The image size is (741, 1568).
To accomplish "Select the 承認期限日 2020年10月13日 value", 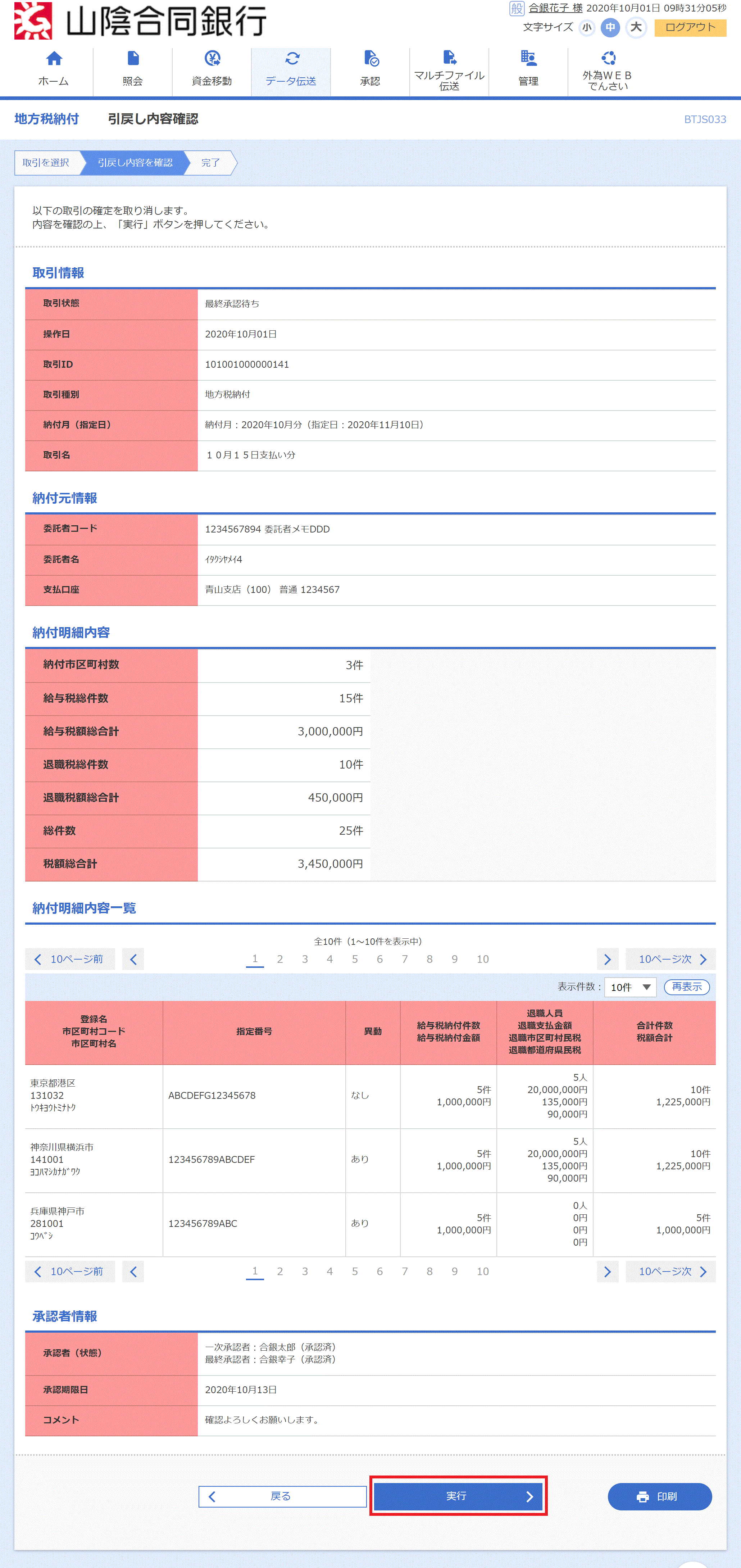I will coord(241,1390).
